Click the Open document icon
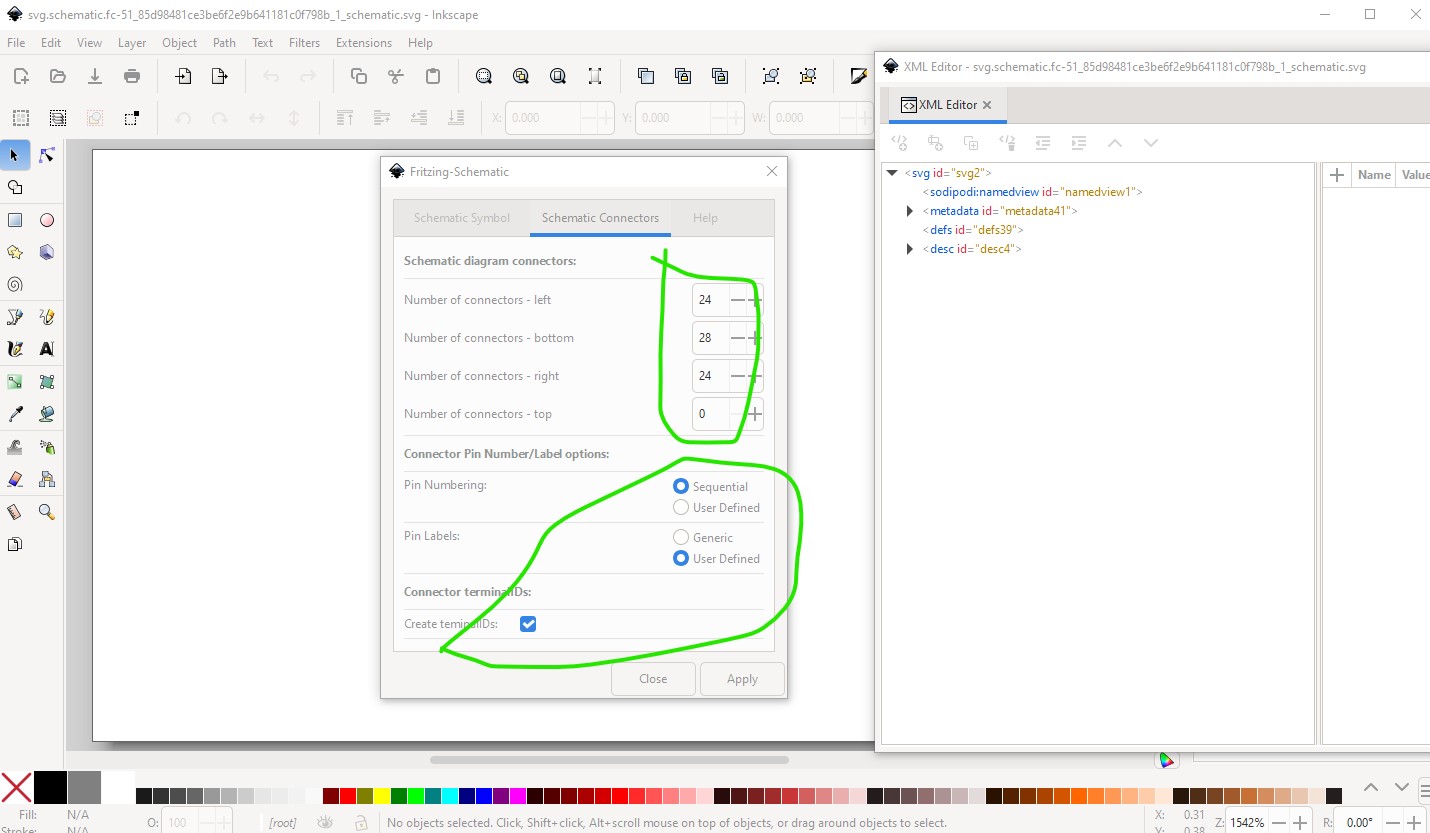The image size is (1430, 833). point(58,76)
